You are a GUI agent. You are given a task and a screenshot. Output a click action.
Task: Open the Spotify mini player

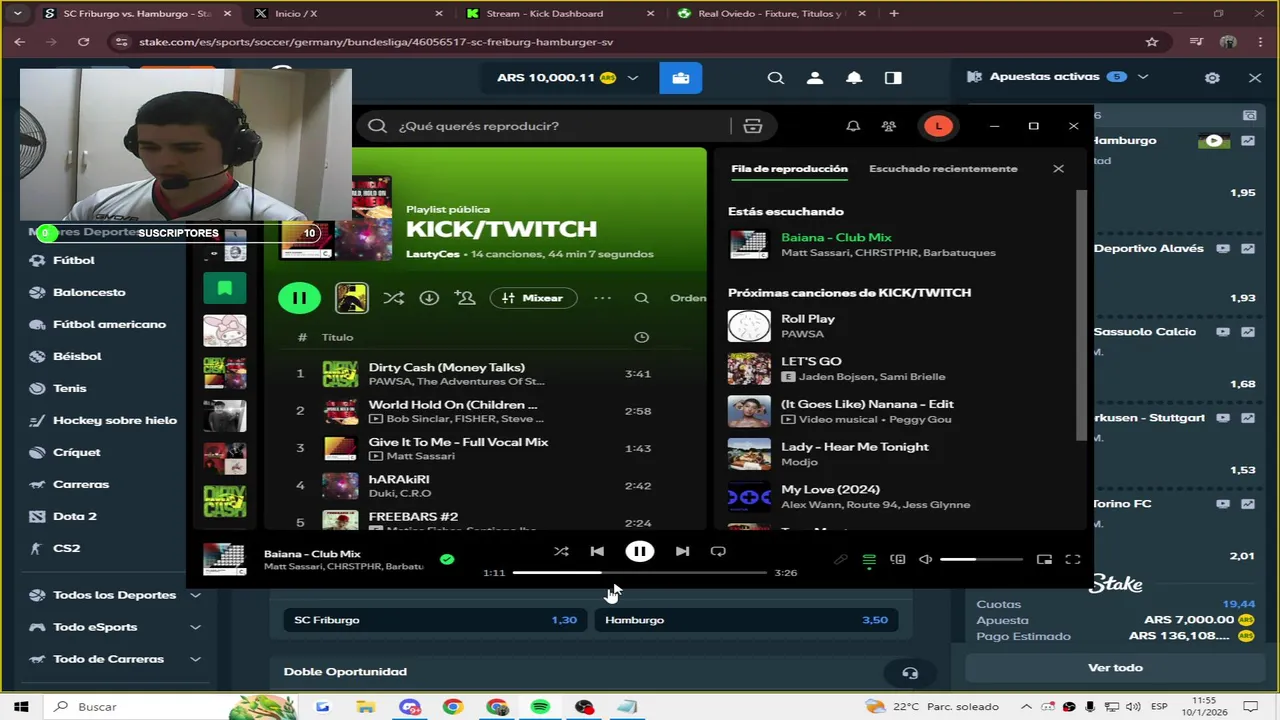click(x=1044, y=560)
